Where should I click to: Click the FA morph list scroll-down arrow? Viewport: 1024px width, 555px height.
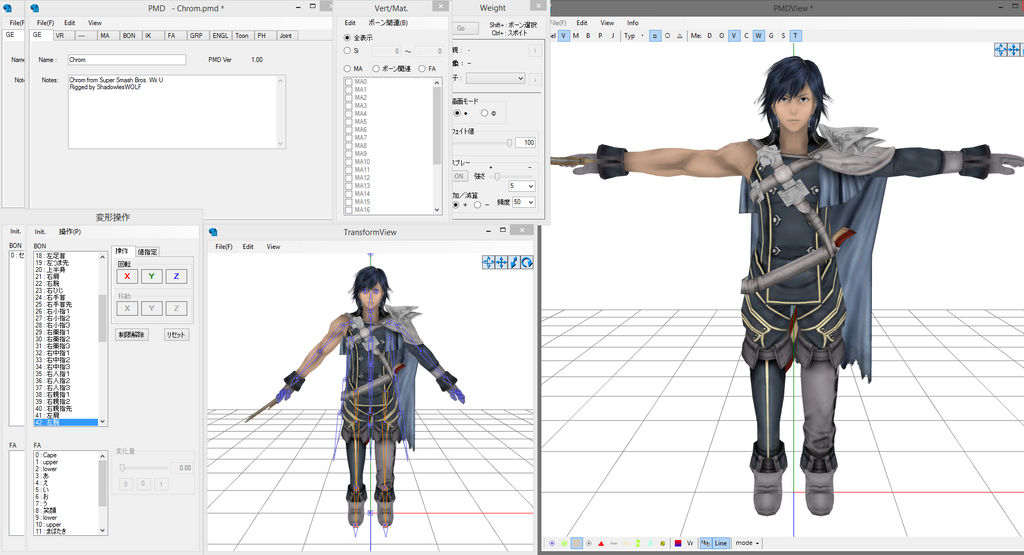pos(103,531)
